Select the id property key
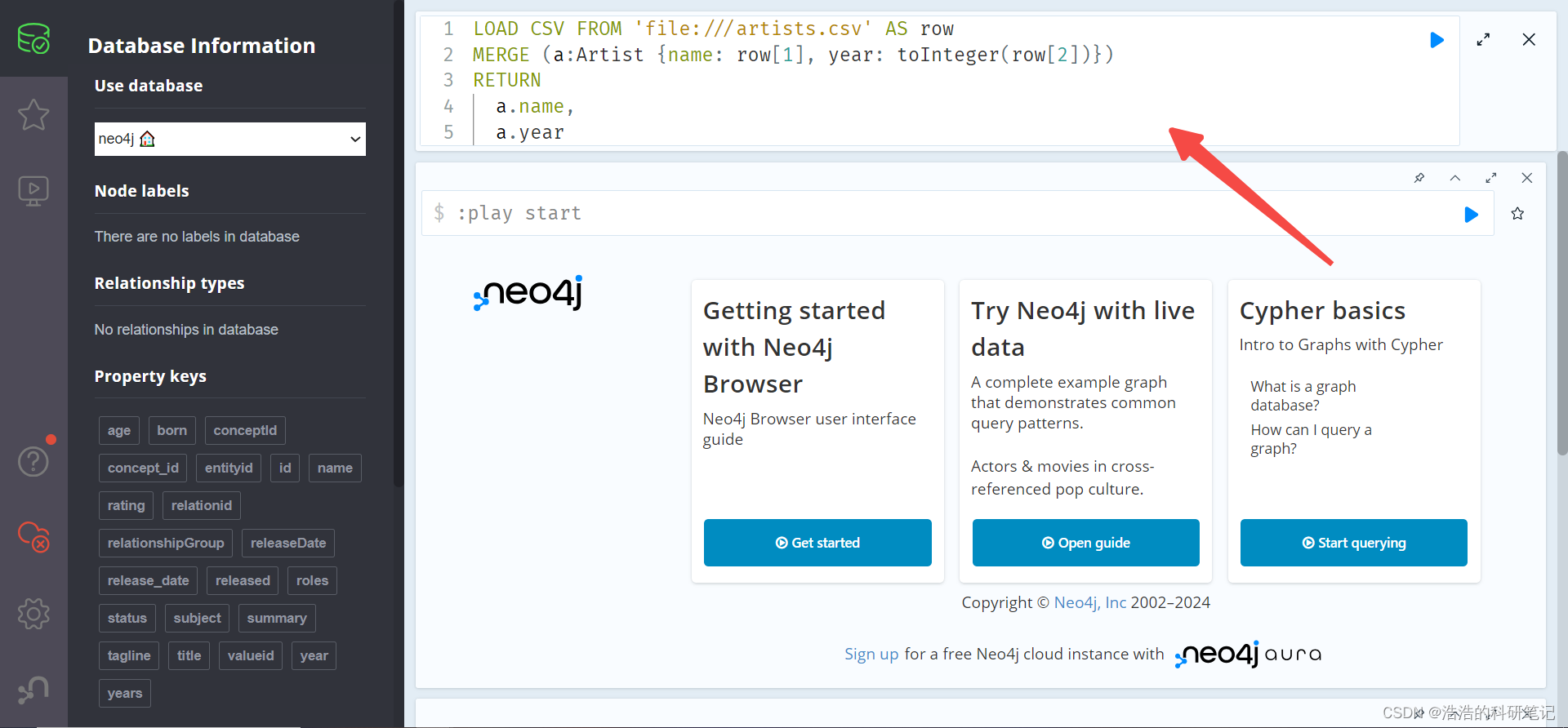This screenshot has width=1568, height=728. click(285, 468)
